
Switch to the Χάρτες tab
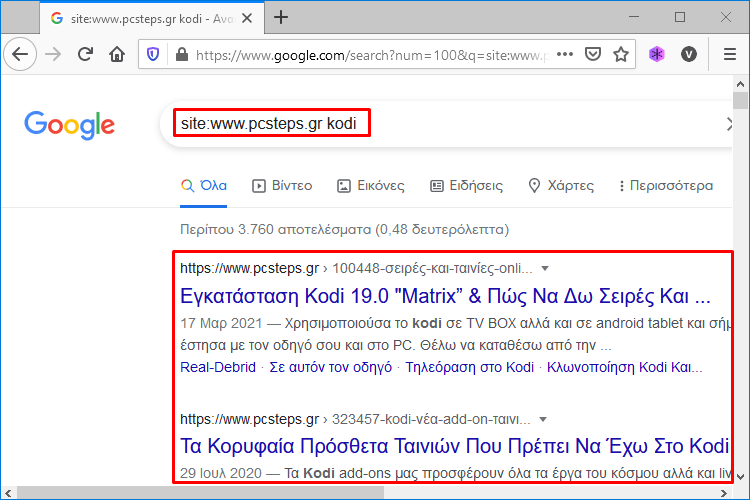561,186
